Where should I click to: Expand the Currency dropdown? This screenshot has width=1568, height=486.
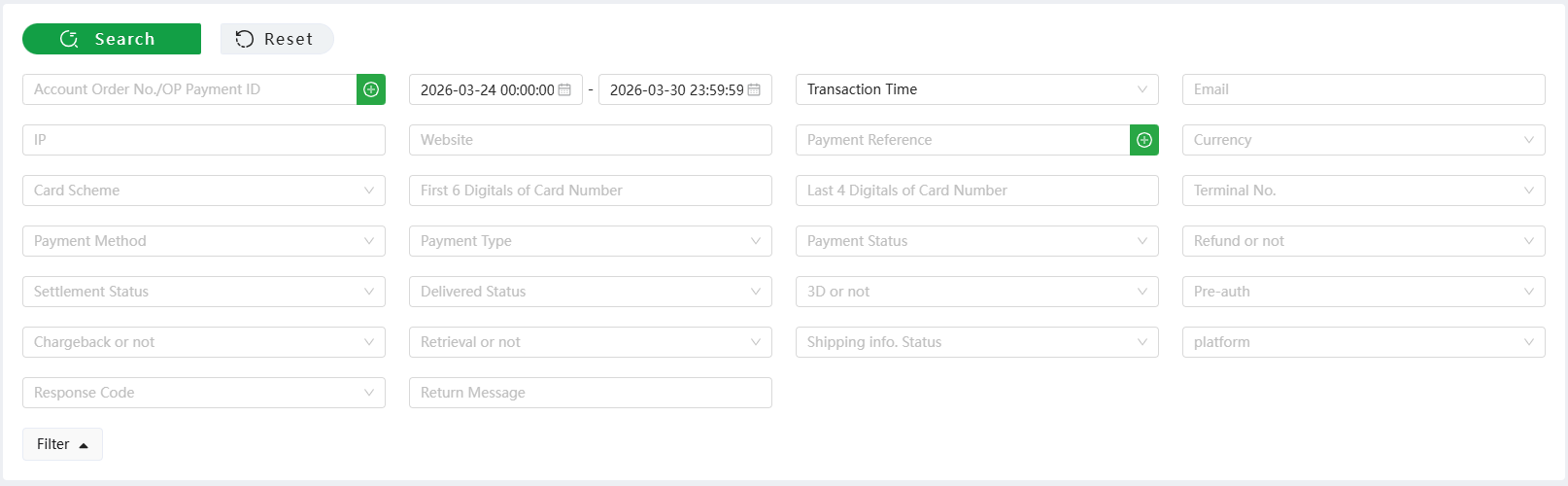pyautogui.click(x=1364, y=140)
